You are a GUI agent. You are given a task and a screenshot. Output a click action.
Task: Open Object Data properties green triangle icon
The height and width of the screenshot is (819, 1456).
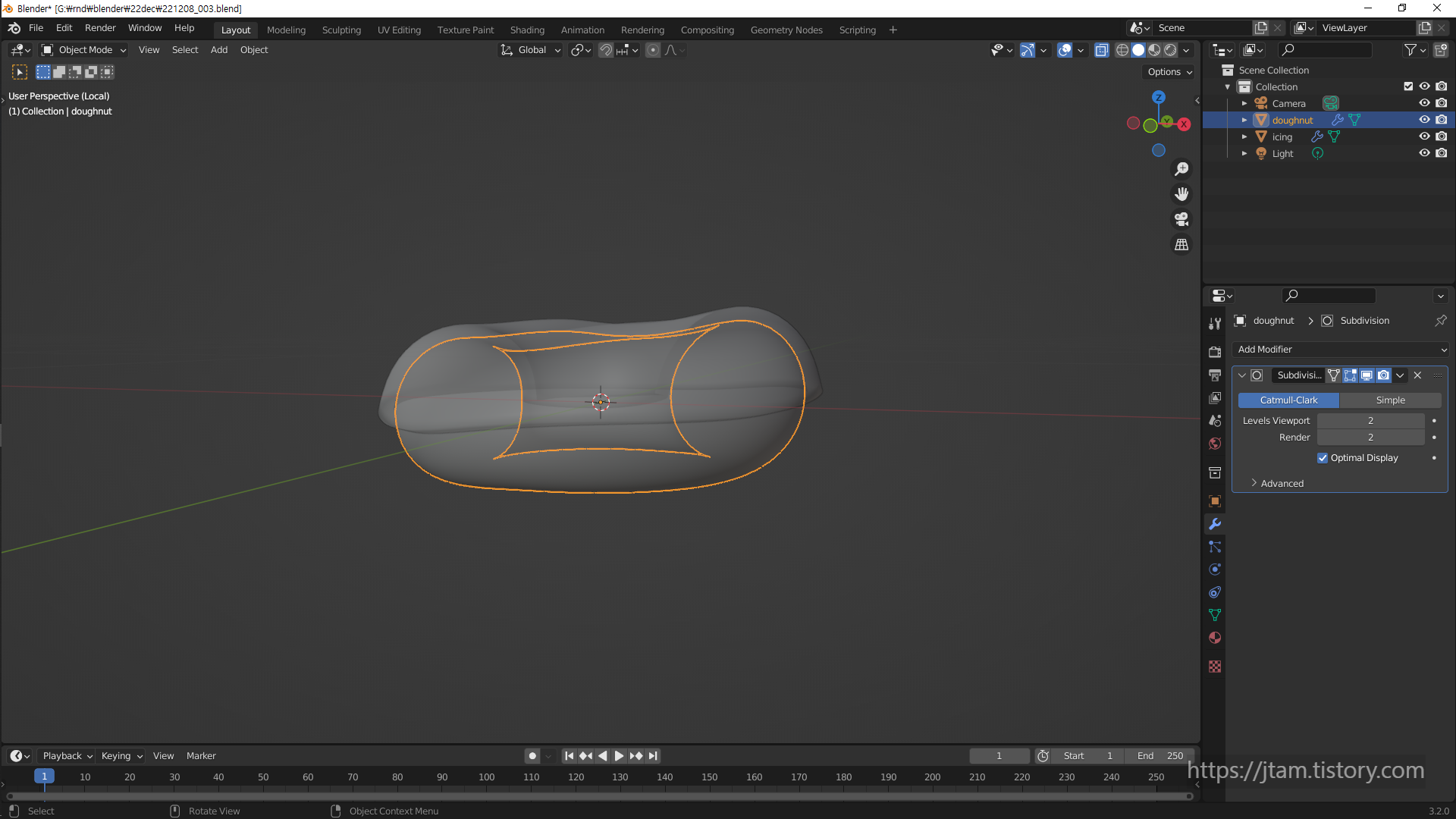(x=1215, y=615)
